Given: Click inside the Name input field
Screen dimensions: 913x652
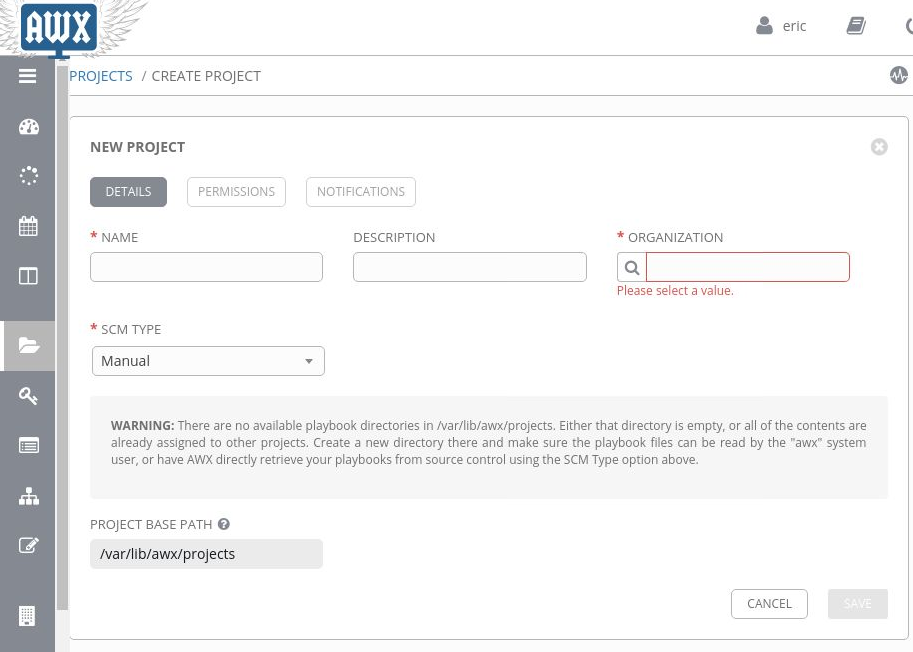Looking at the screenshot, I should tap(206, 266).
